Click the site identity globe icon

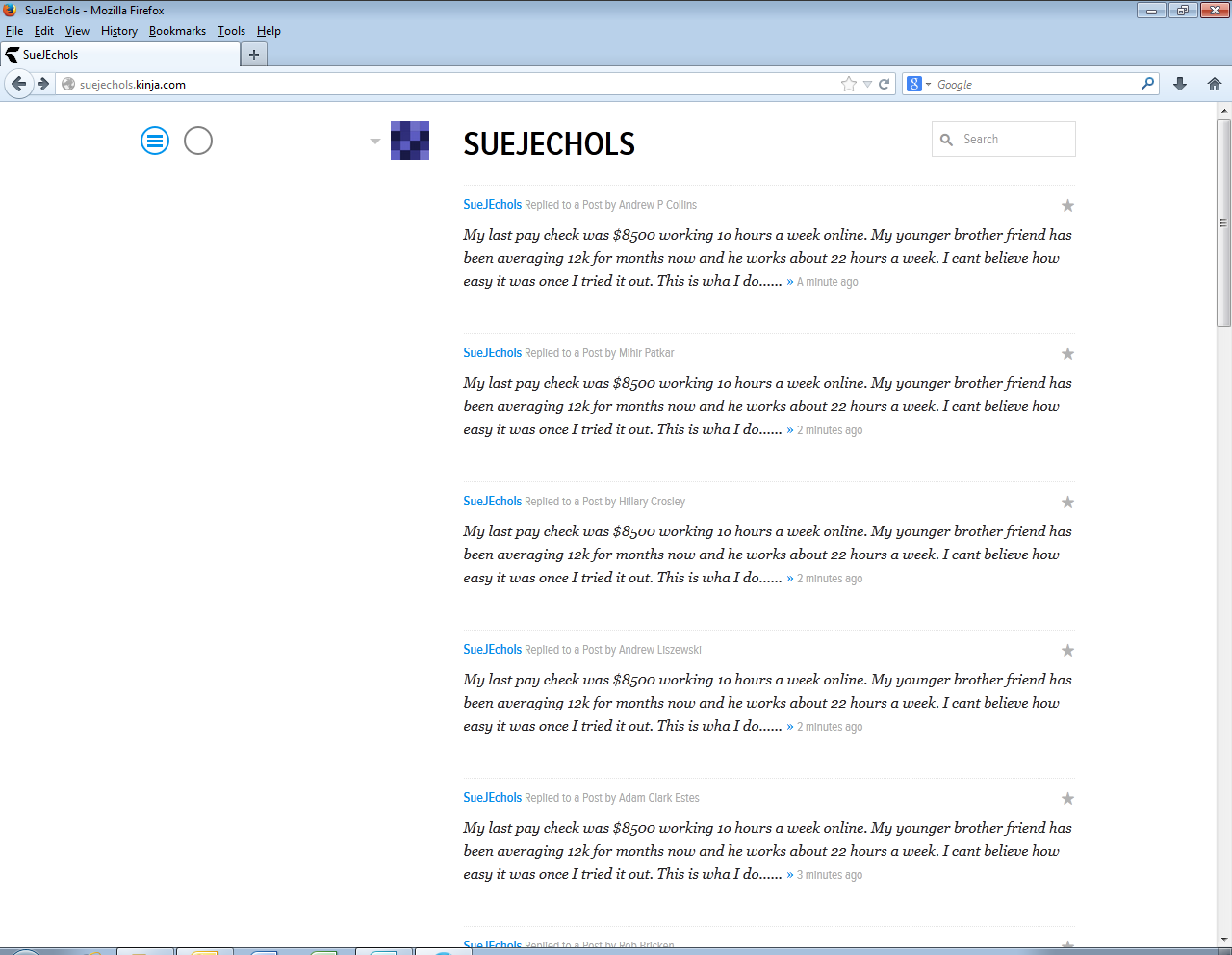pyautogui.click(x=68, y=85)
